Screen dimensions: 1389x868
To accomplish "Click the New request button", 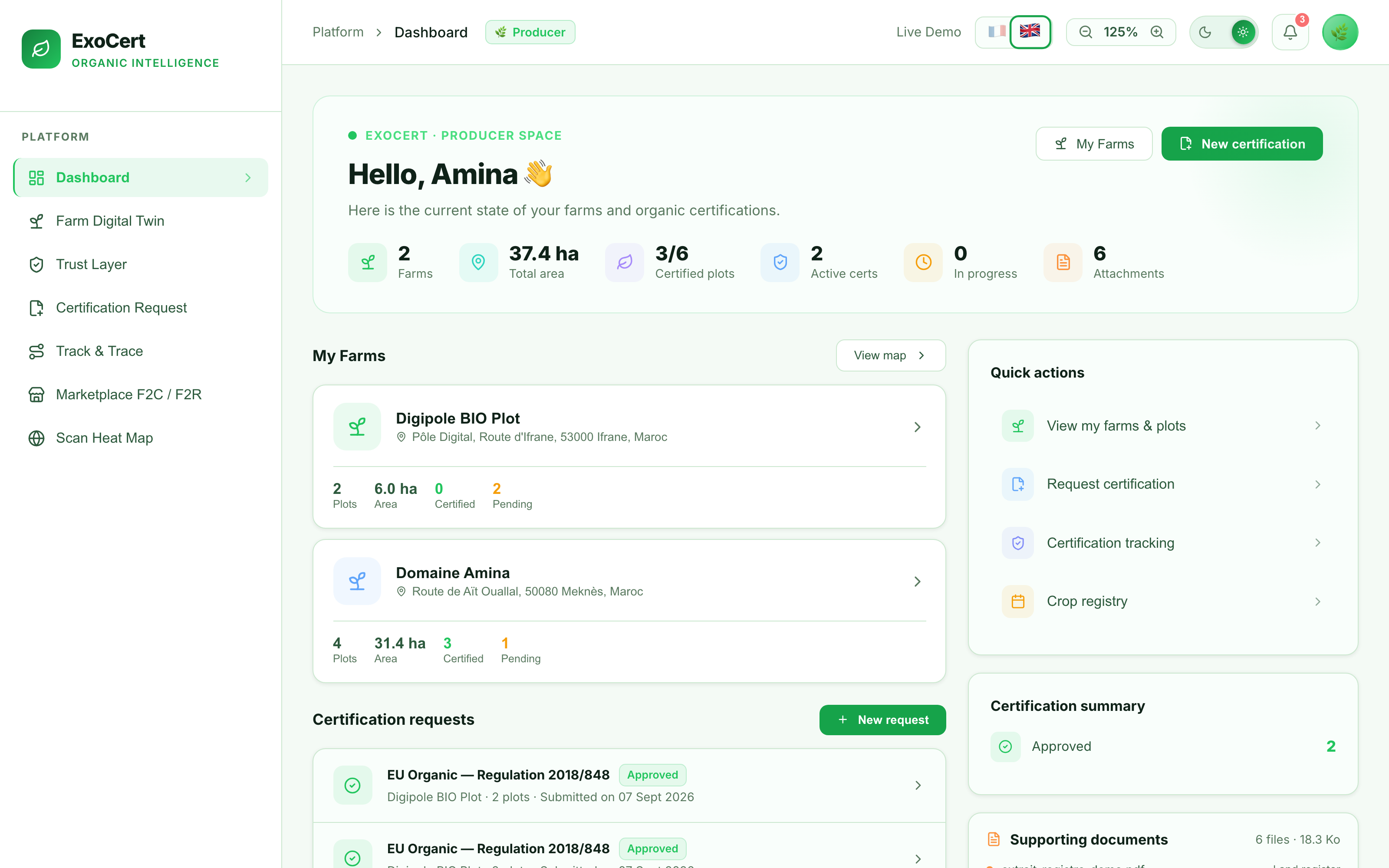I will point(882,720).
